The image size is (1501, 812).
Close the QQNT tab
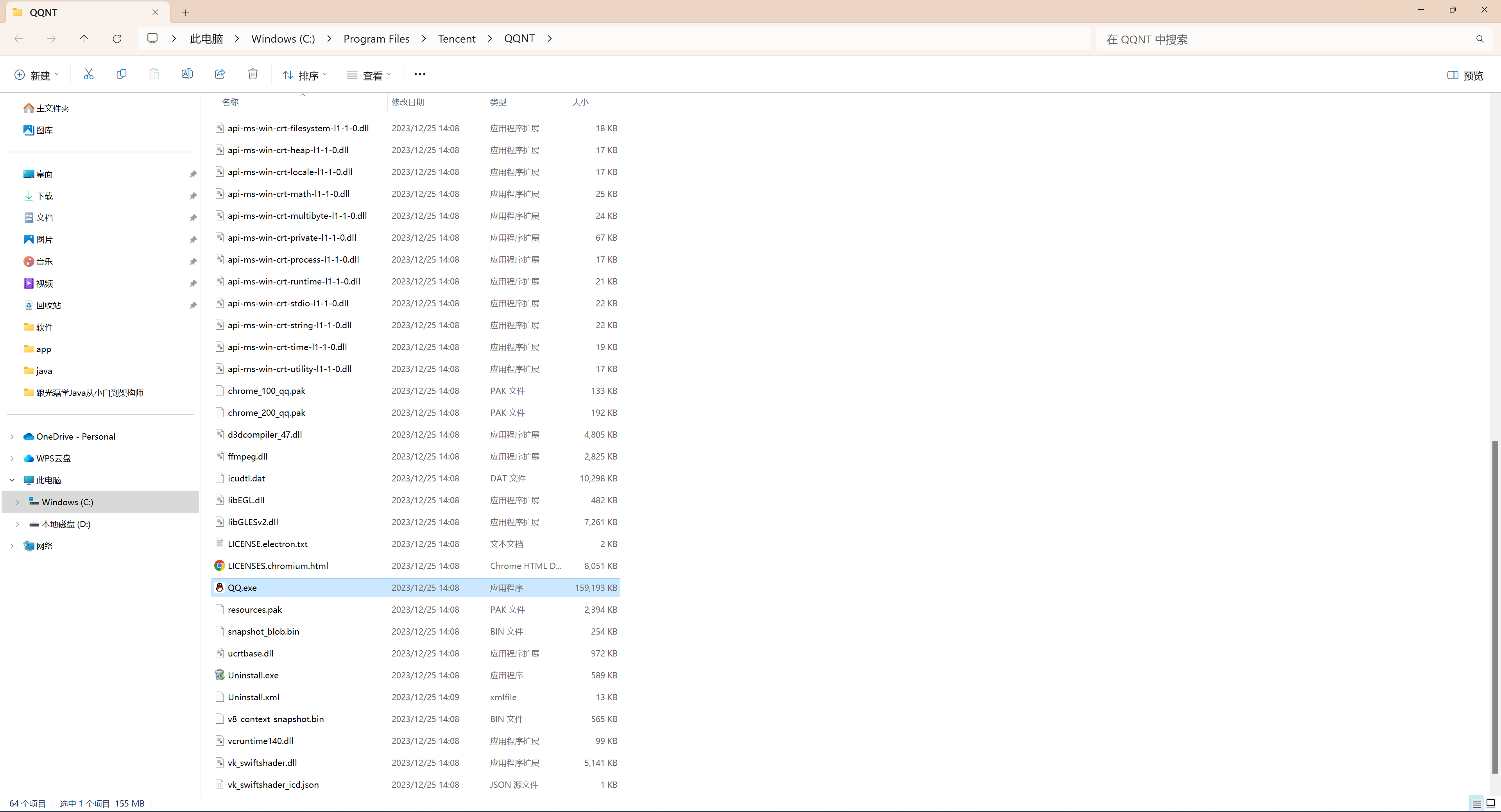tap(156, 12)
